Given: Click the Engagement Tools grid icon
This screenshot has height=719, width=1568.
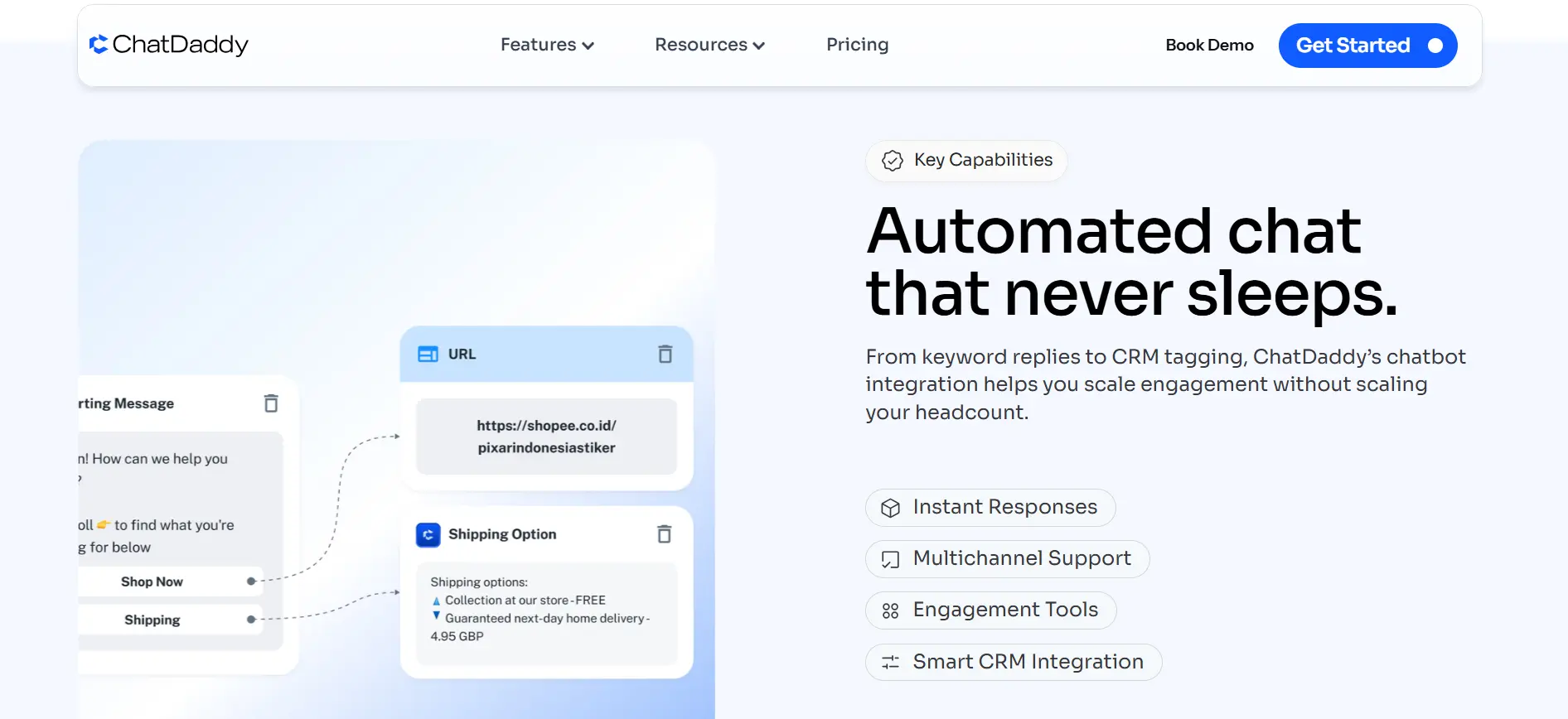Looking at the screenshot, I should [x=890, y=610].
